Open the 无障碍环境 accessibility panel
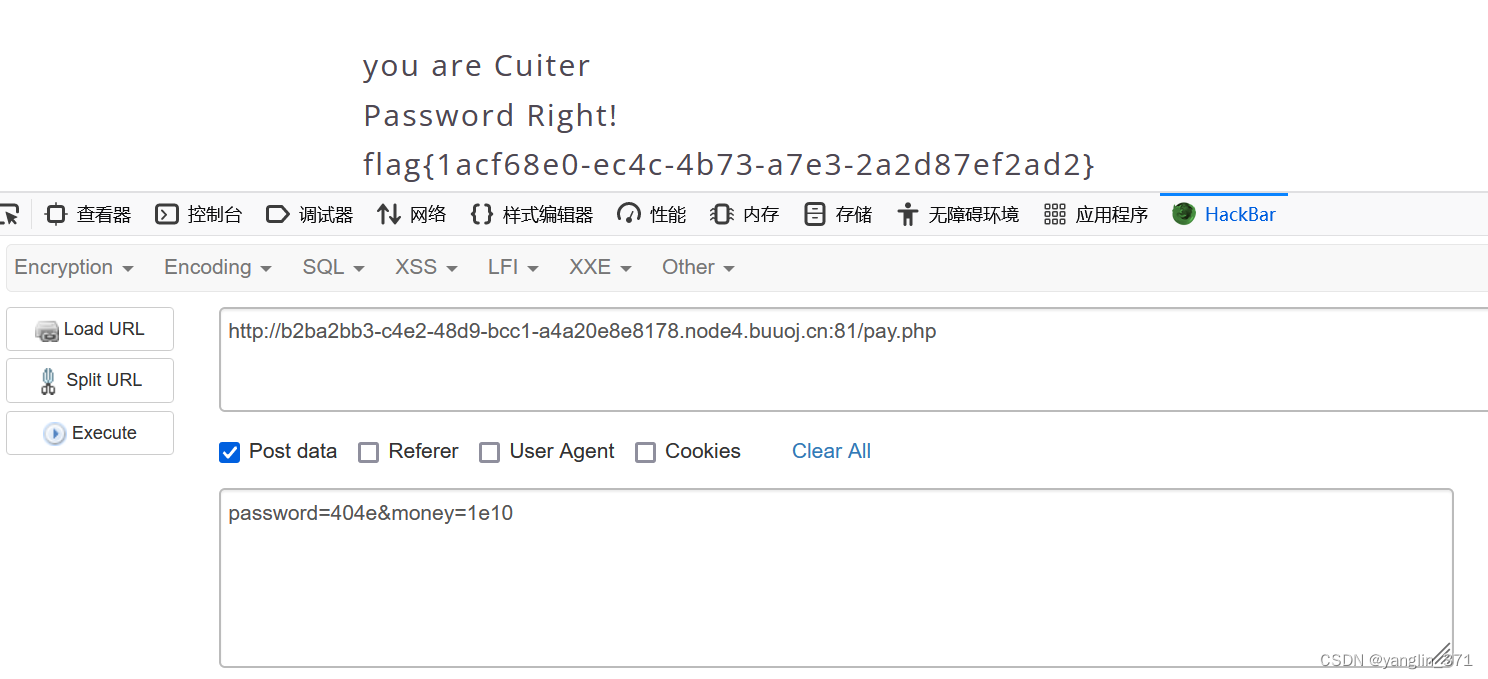Viewport: 1488px width, 679px height. [x=957, y=213]
